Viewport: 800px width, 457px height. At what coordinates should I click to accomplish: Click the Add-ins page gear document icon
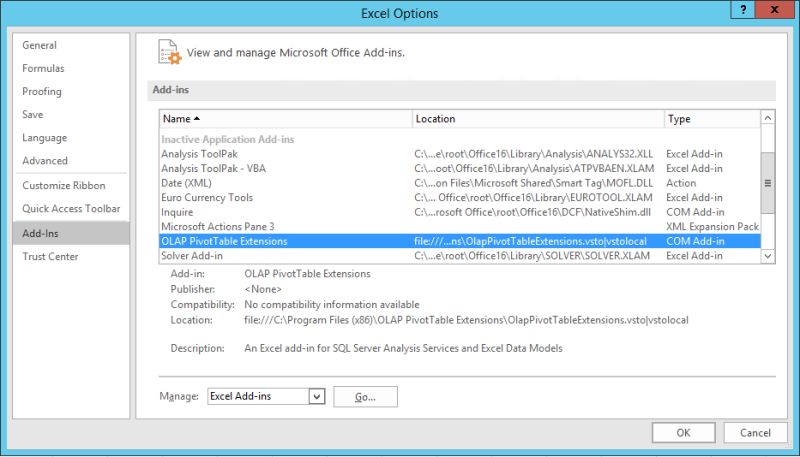pyautogui.click(x=169, y=52)
